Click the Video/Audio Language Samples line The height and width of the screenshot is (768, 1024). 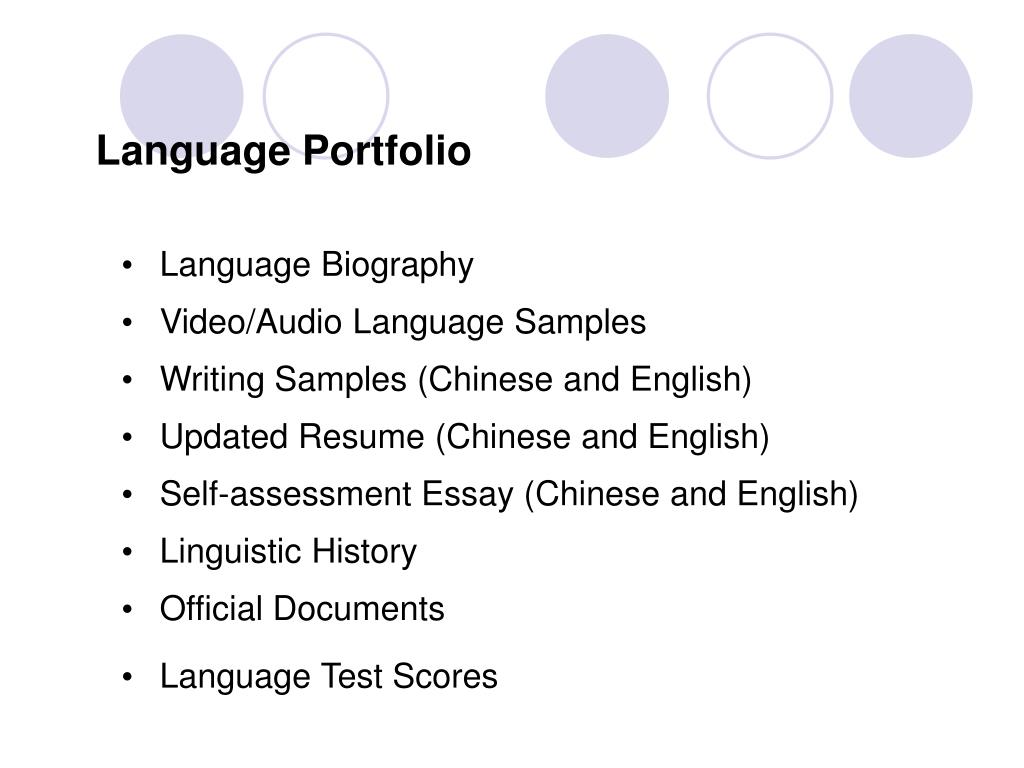pyautogui.click(x=403, y=323)
